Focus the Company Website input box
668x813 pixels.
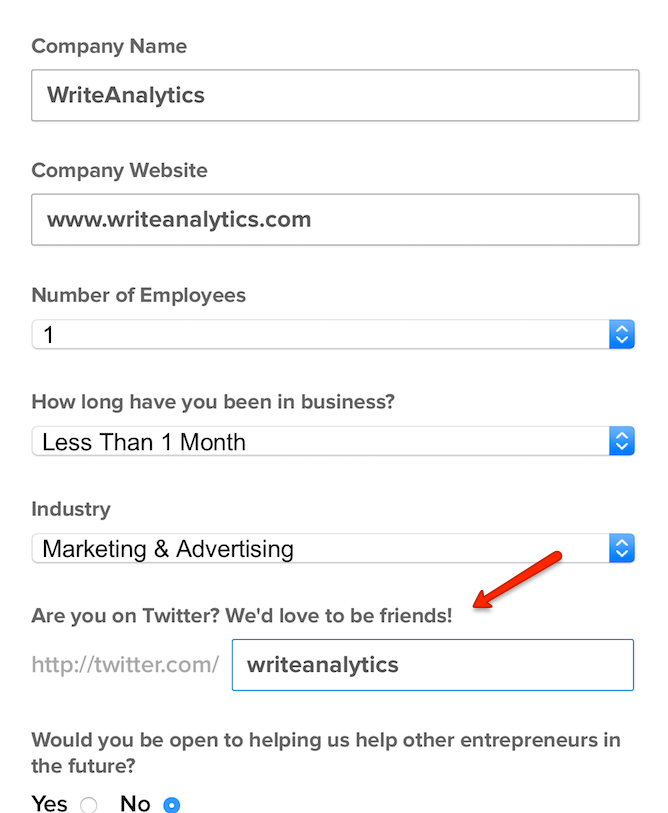click(335, 219)
